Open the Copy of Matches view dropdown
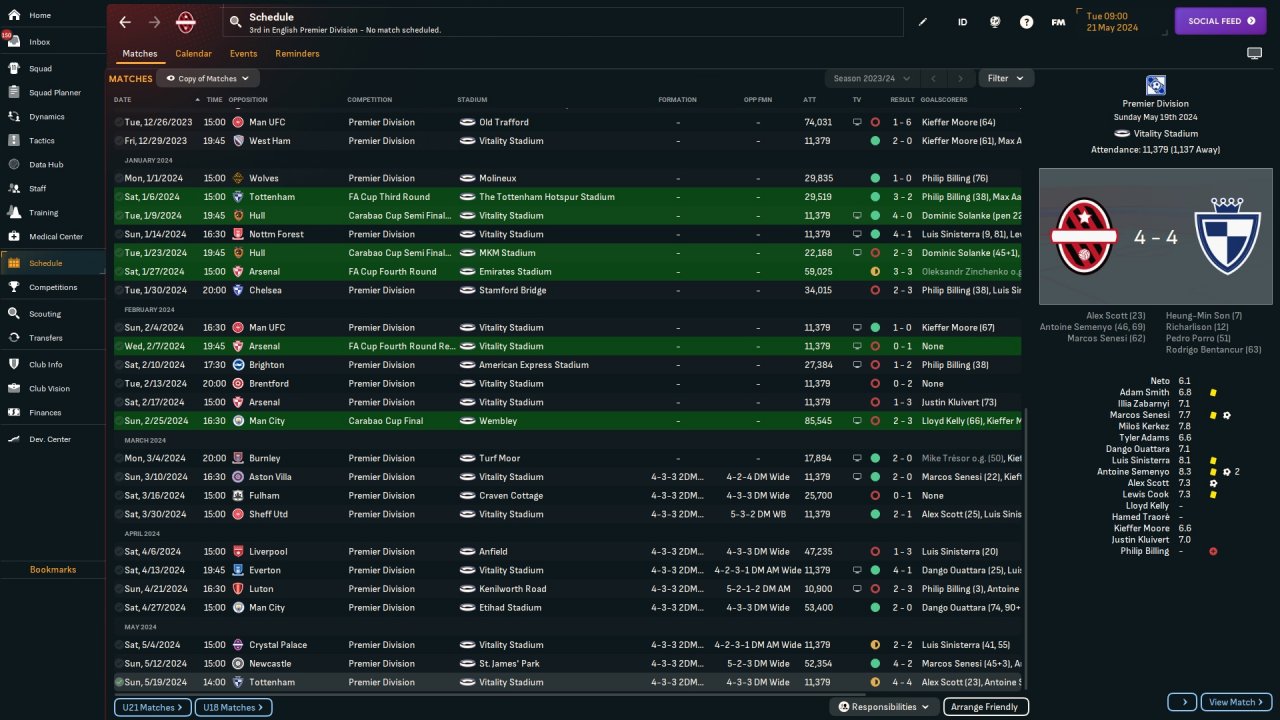The image size is (1280, 720). [x=208, y=78]
